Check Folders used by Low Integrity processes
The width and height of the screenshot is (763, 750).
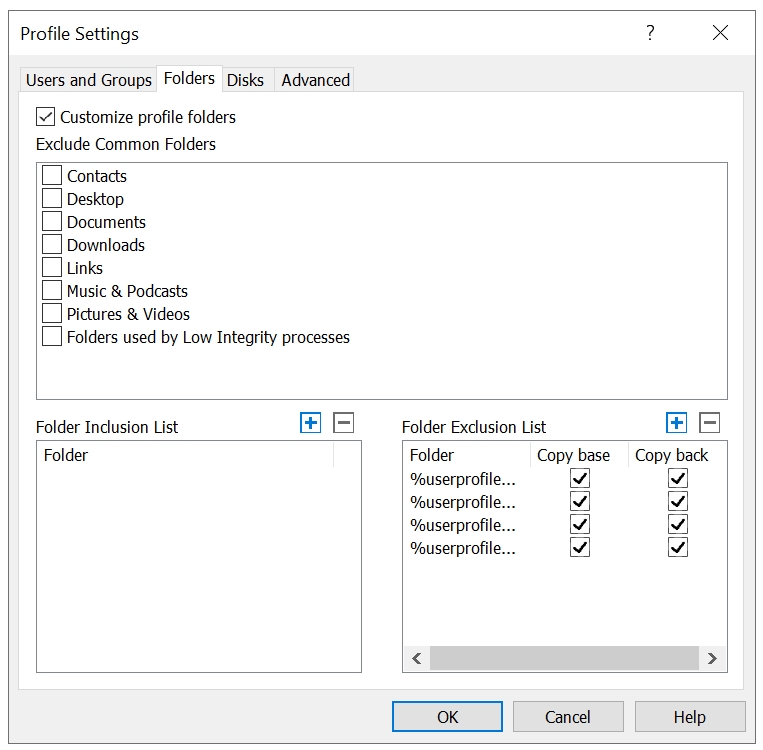point(52,337)
